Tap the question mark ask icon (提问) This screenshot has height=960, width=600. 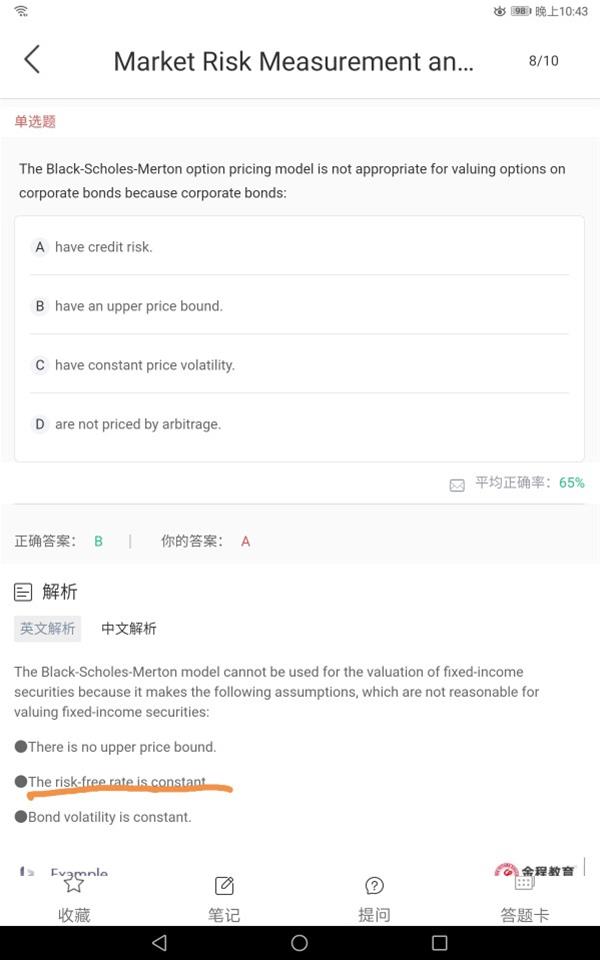tap(374, 885)
